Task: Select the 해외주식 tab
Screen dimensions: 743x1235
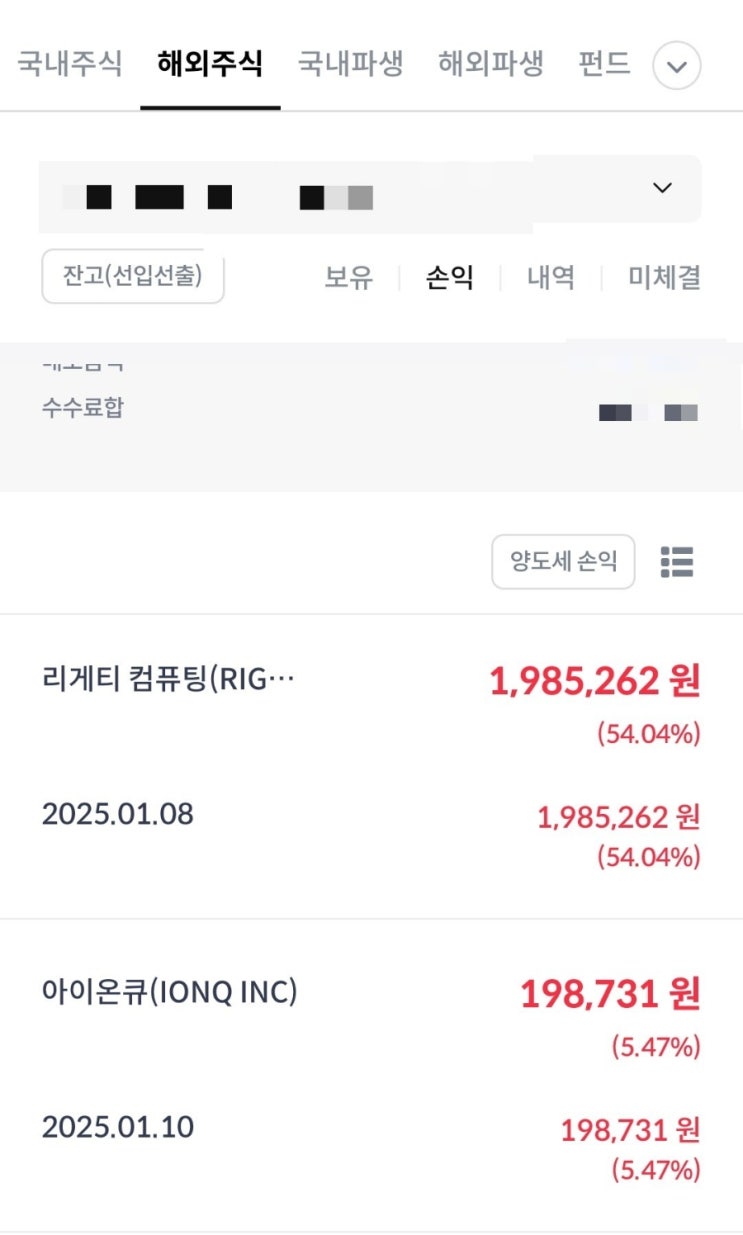Action: coord(210,65)
